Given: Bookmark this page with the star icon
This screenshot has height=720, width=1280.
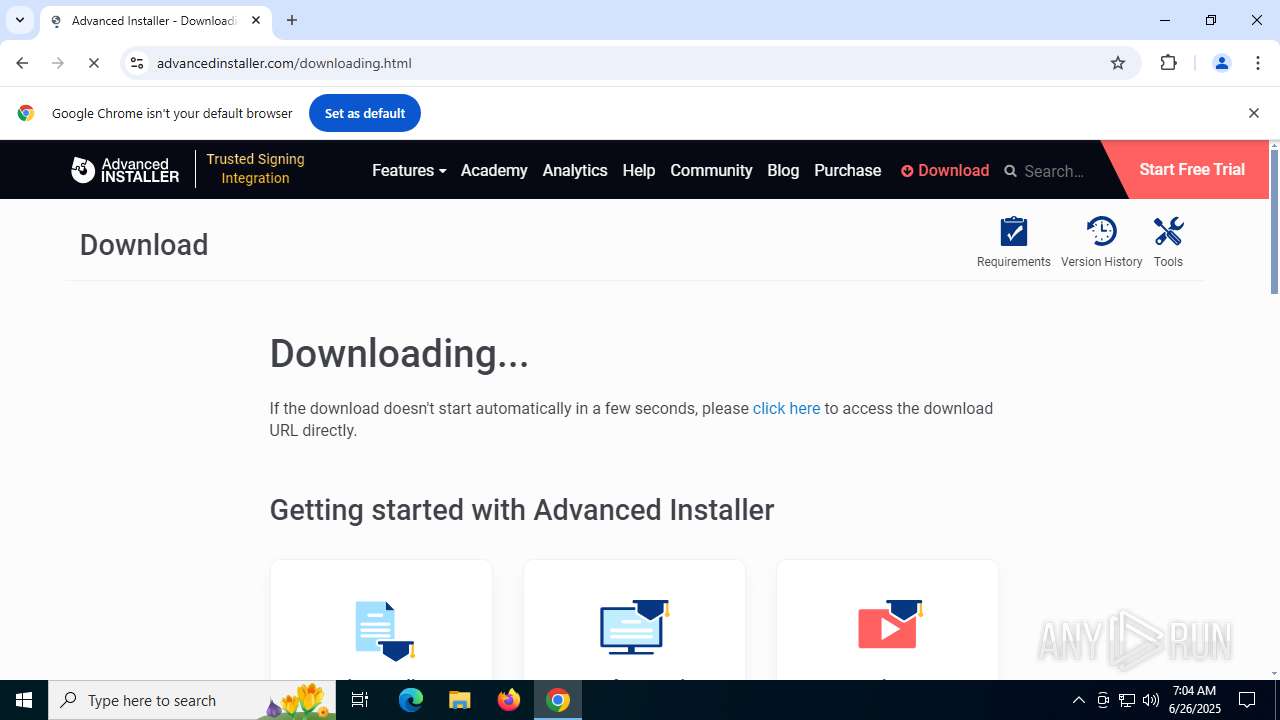Looking at the screenshot, I should tap(1118, 63).
